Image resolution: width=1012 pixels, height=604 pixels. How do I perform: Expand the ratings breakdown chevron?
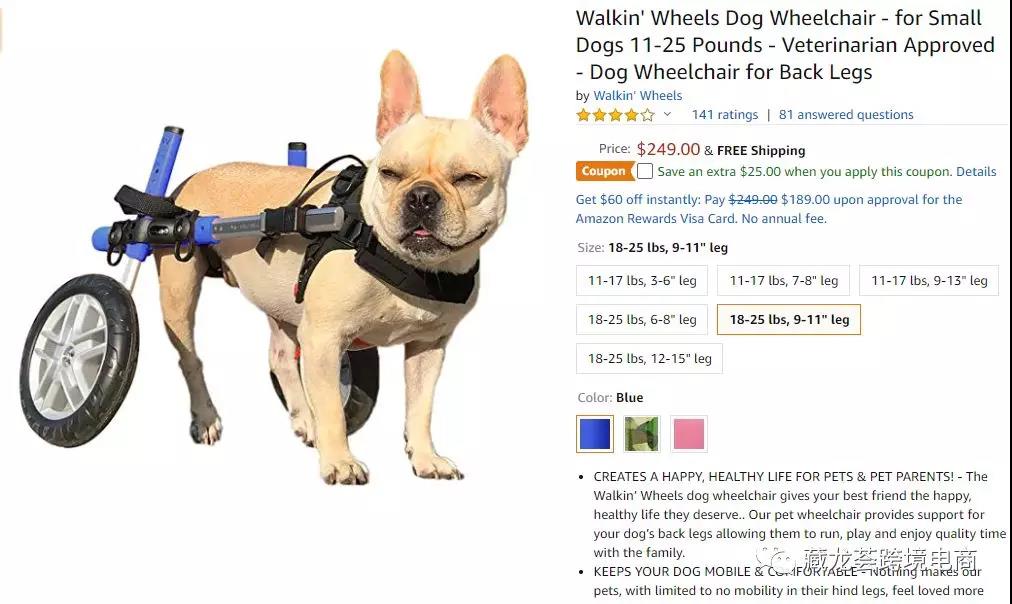tap(667, 115)
